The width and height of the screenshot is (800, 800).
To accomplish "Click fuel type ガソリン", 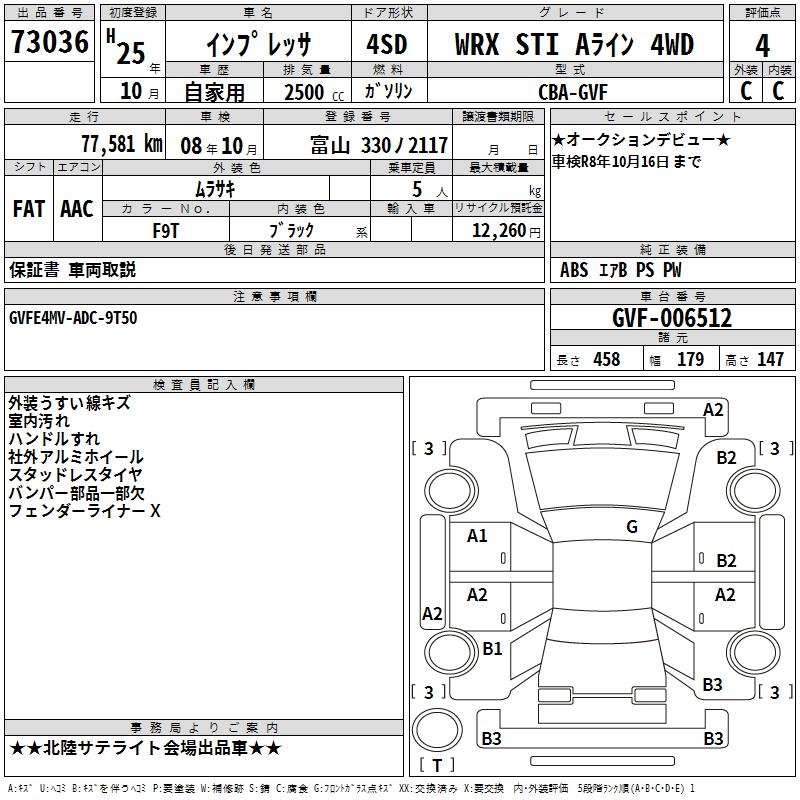I will pyautogui.click(x=388, y=91).
